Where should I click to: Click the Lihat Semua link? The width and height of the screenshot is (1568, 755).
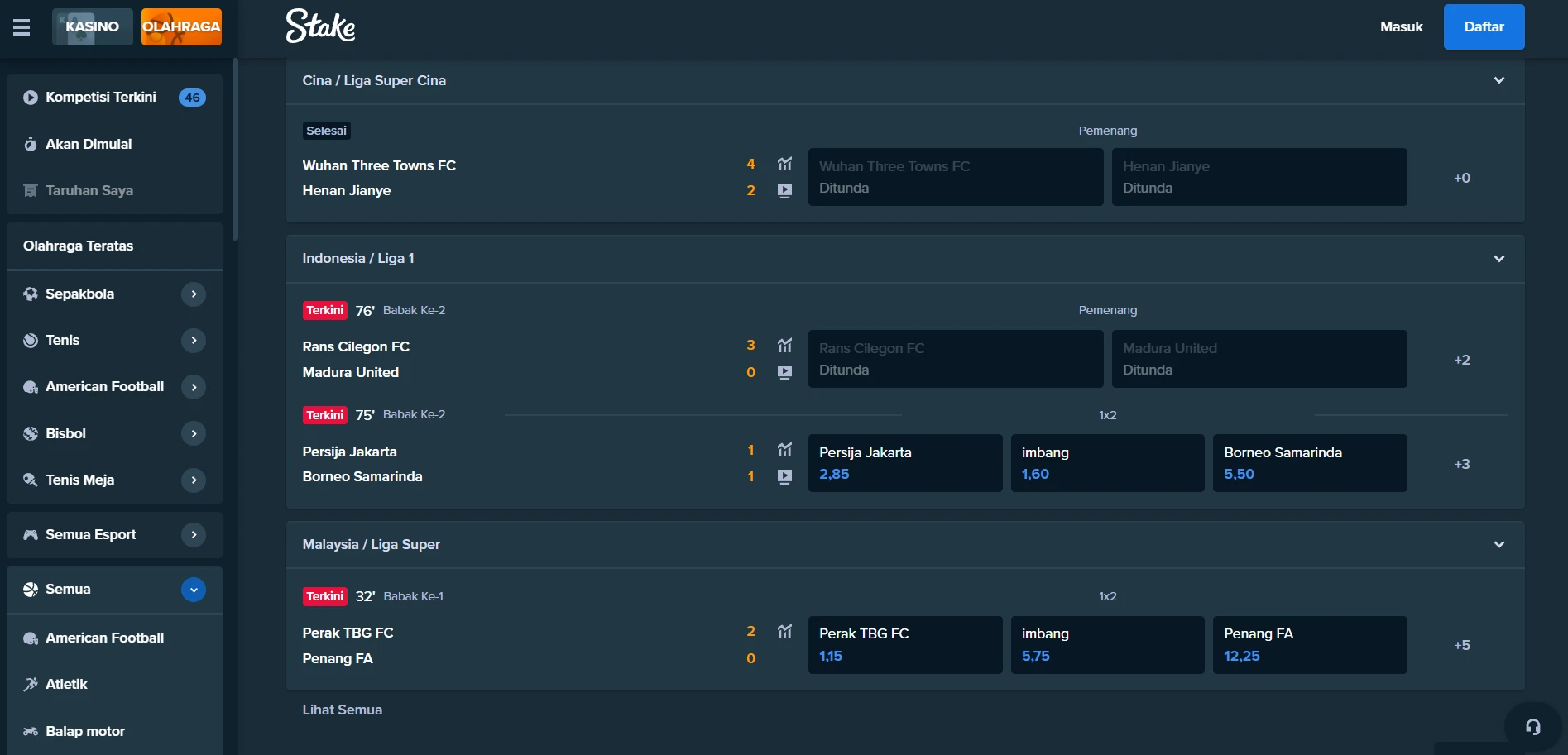pos(342,710)
